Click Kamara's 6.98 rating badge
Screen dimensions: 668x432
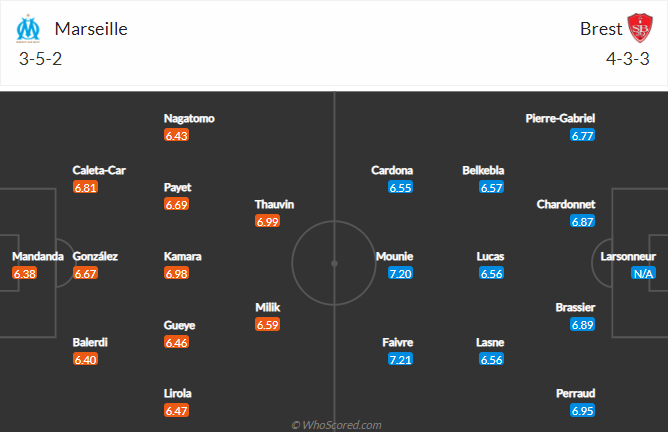pos(177,273)
